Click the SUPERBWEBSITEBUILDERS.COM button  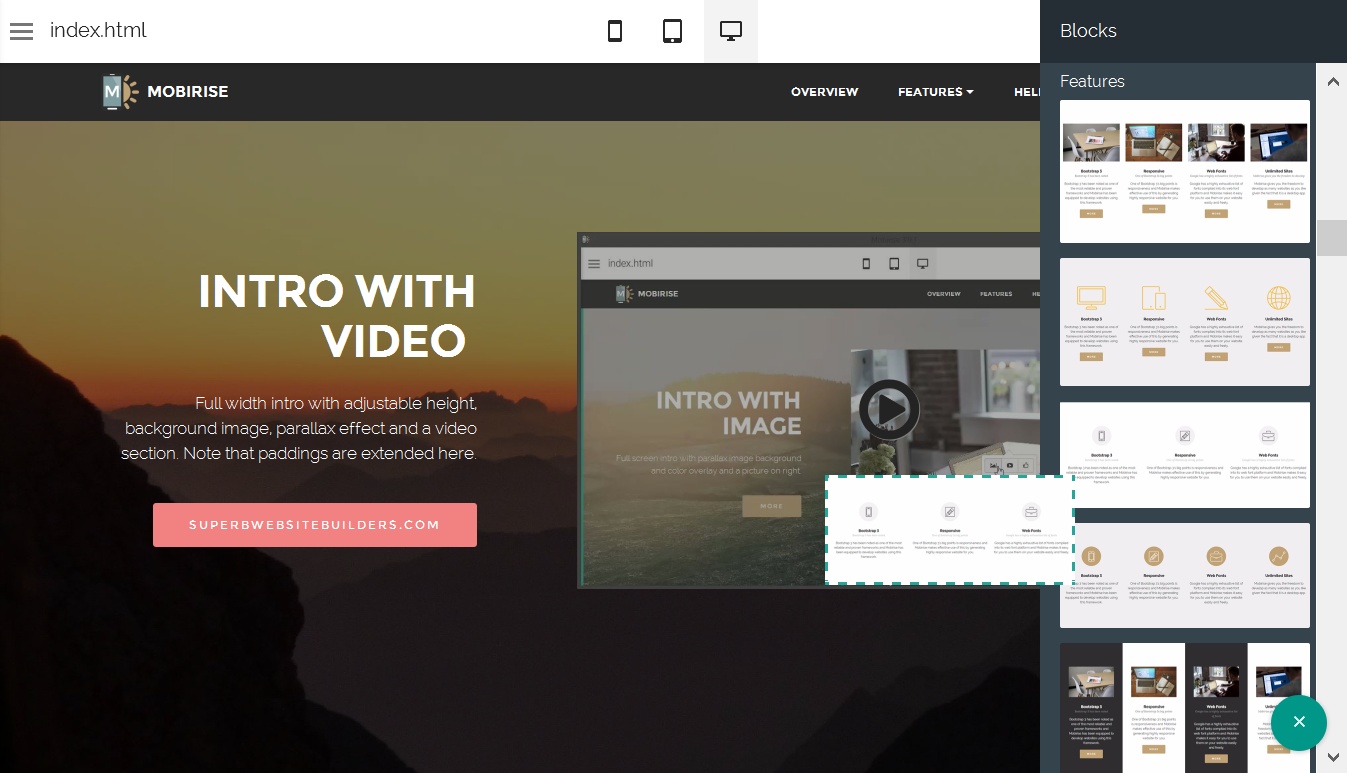314,524
